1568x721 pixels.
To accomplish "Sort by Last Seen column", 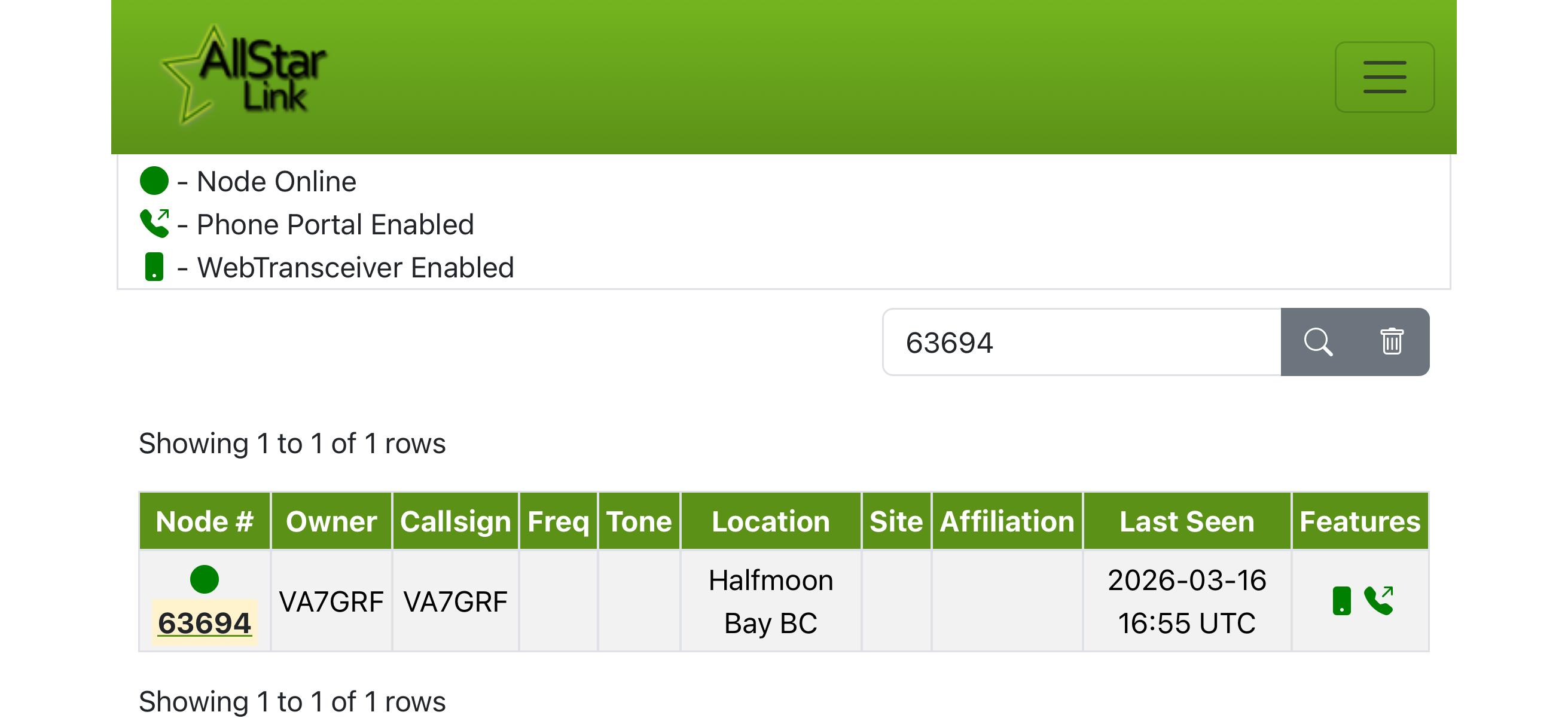I will pyautogui.click(x=1186, y=521).
